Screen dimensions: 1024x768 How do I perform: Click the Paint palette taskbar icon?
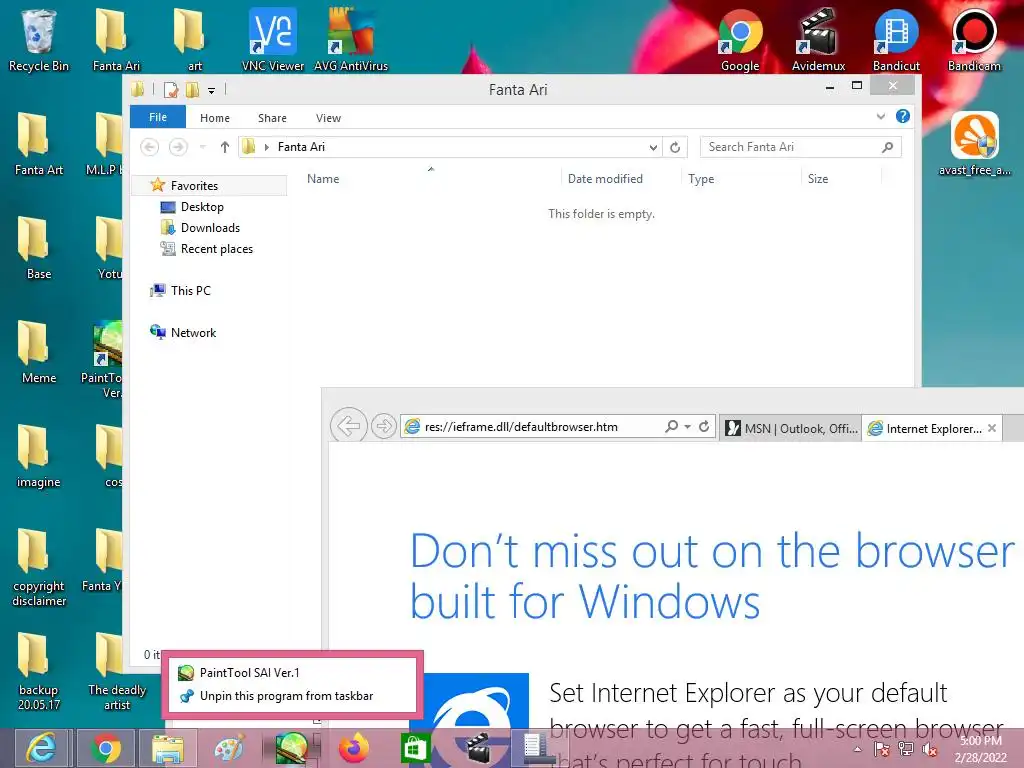(229, 748)
